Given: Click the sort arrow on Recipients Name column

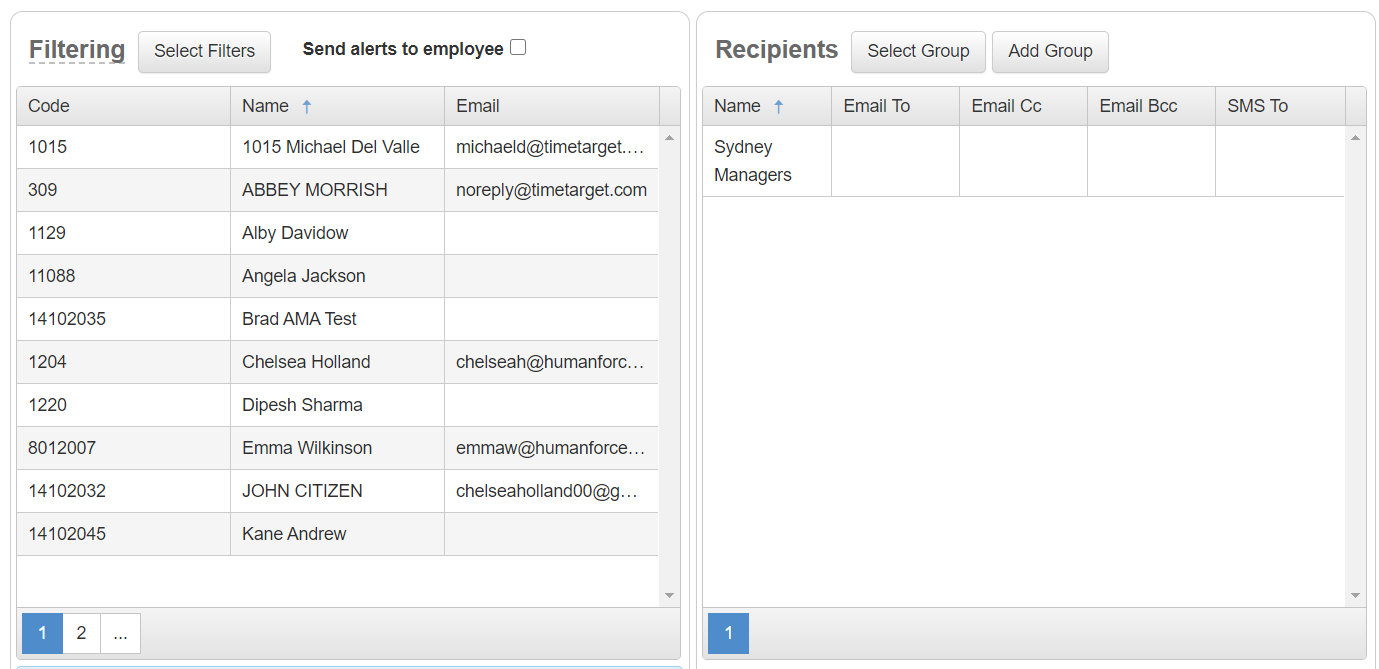Looking at the screenshot, I should pyautogui.click(x=778, y=106).
